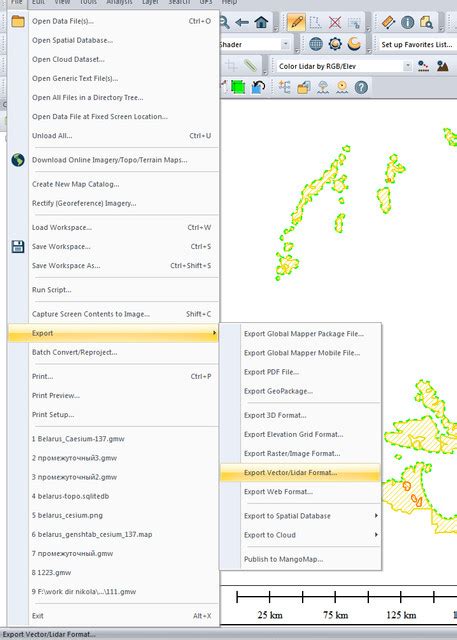This screenshot has width=457, height=640.
Task: Choose Batch Convert/Reproject
Action: click(113, 352)
